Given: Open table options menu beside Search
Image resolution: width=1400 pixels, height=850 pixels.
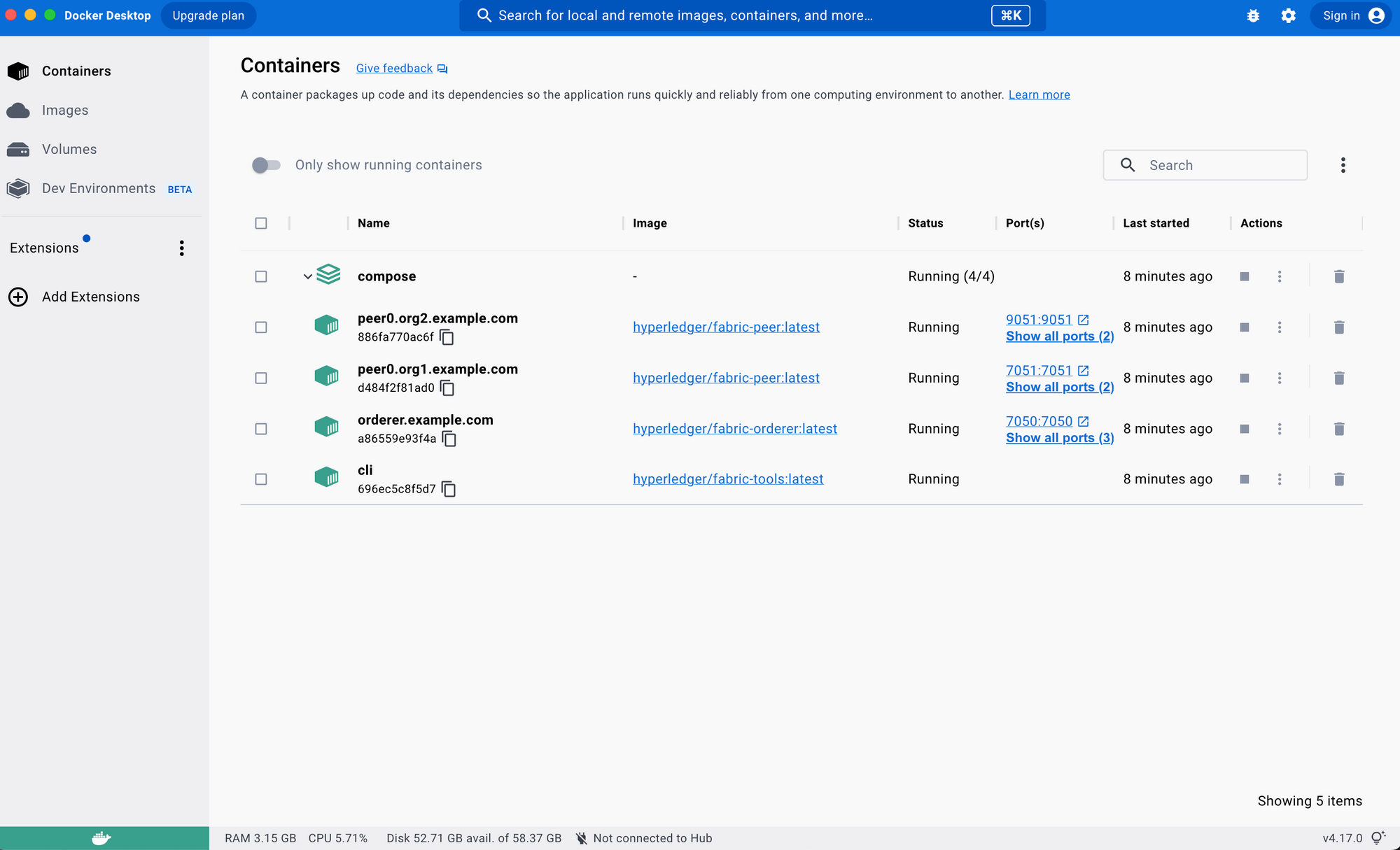Looking at the screenshot, I should [1343, 165].
